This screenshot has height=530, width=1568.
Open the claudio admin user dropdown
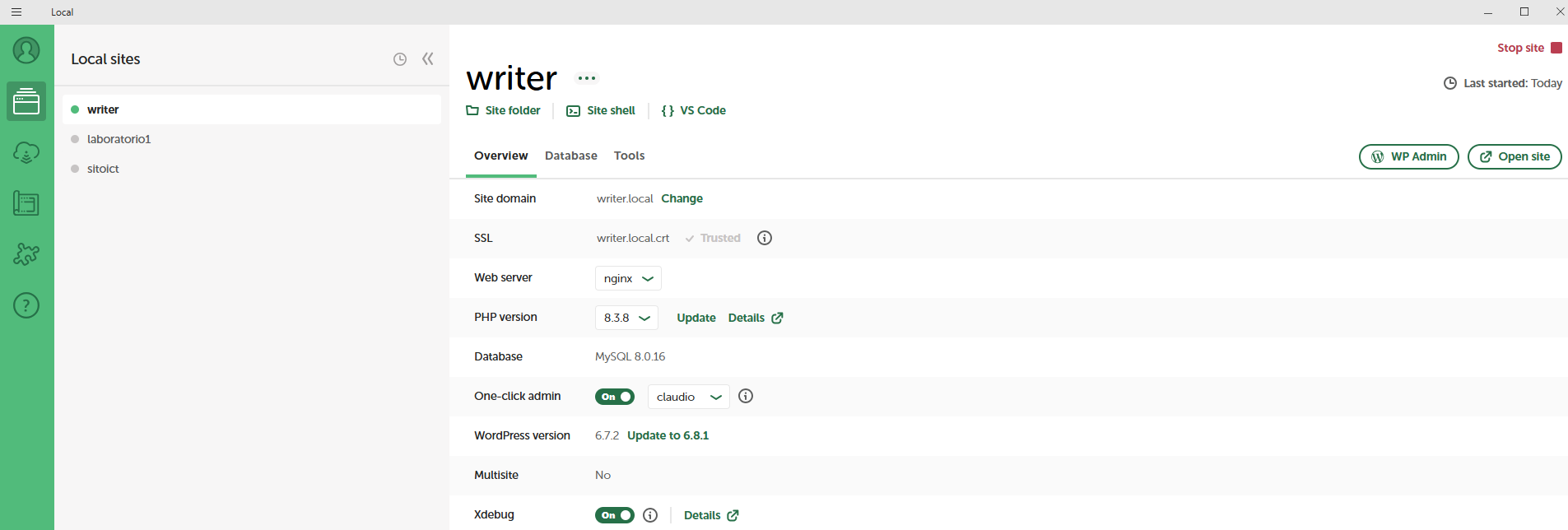pos(689,397)
